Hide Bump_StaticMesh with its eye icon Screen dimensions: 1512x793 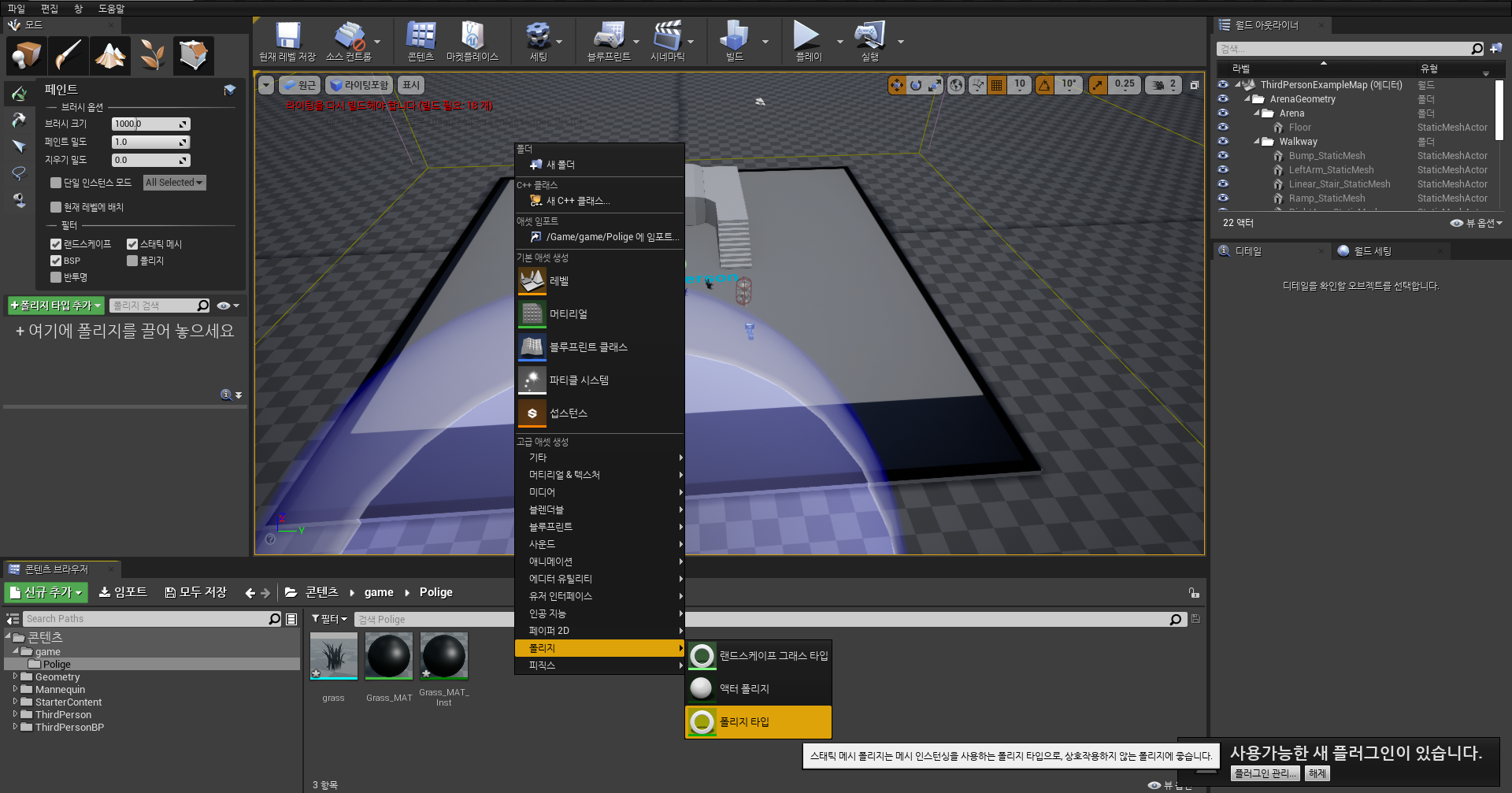1223,156
